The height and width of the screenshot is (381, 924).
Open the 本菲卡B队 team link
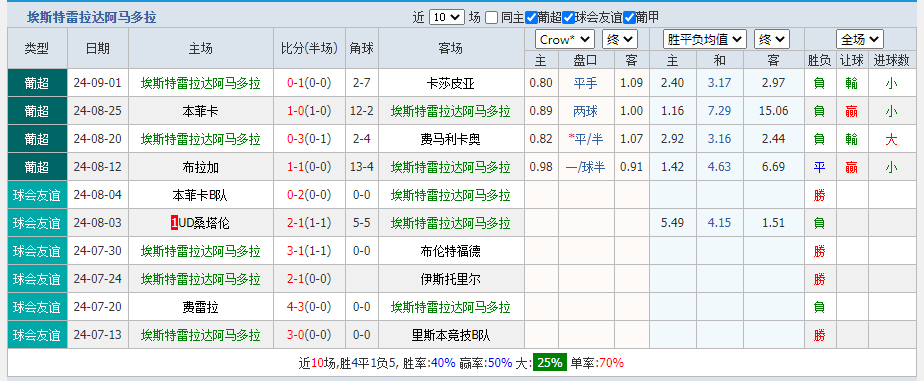200,195
